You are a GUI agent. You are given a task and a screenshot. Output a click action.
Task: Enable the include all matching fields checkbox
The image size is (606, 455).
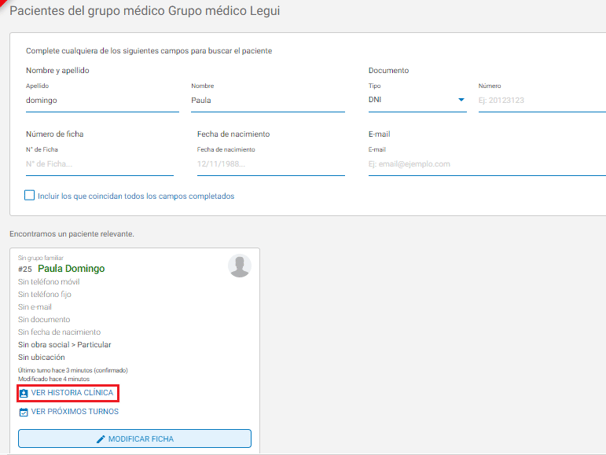[x=30, y=196]
